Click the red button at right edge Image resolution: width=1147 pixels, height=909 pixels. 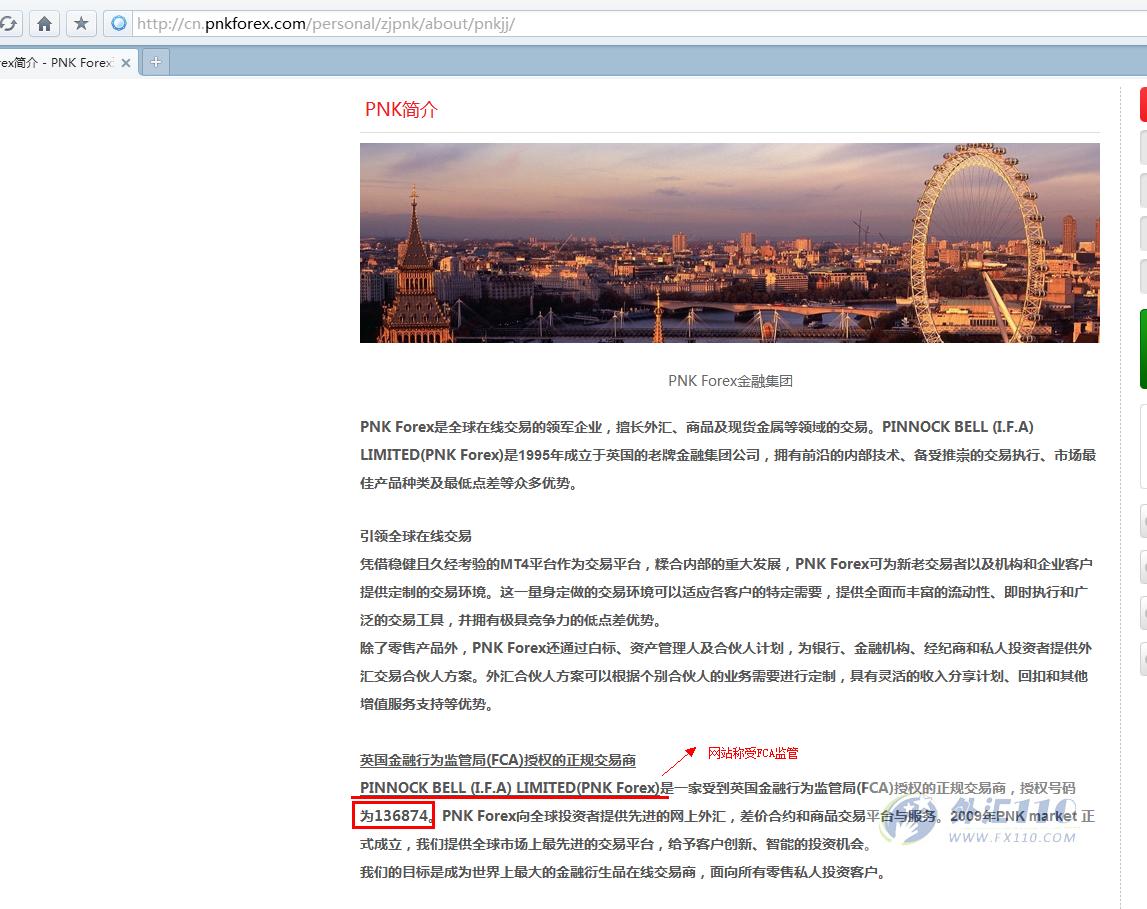pyautogui.click(x=1143, y=104)
